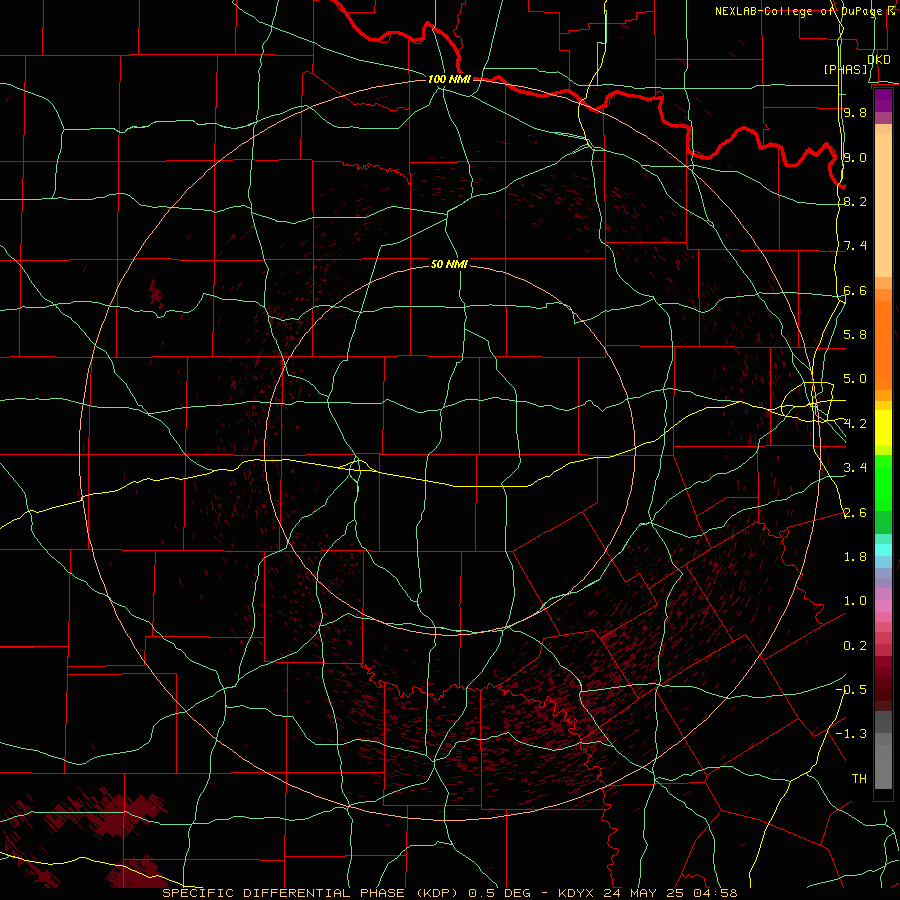Click the 2.6 scale value
Viewport: 900px width, 900px height.
click(x=855, y=513)
